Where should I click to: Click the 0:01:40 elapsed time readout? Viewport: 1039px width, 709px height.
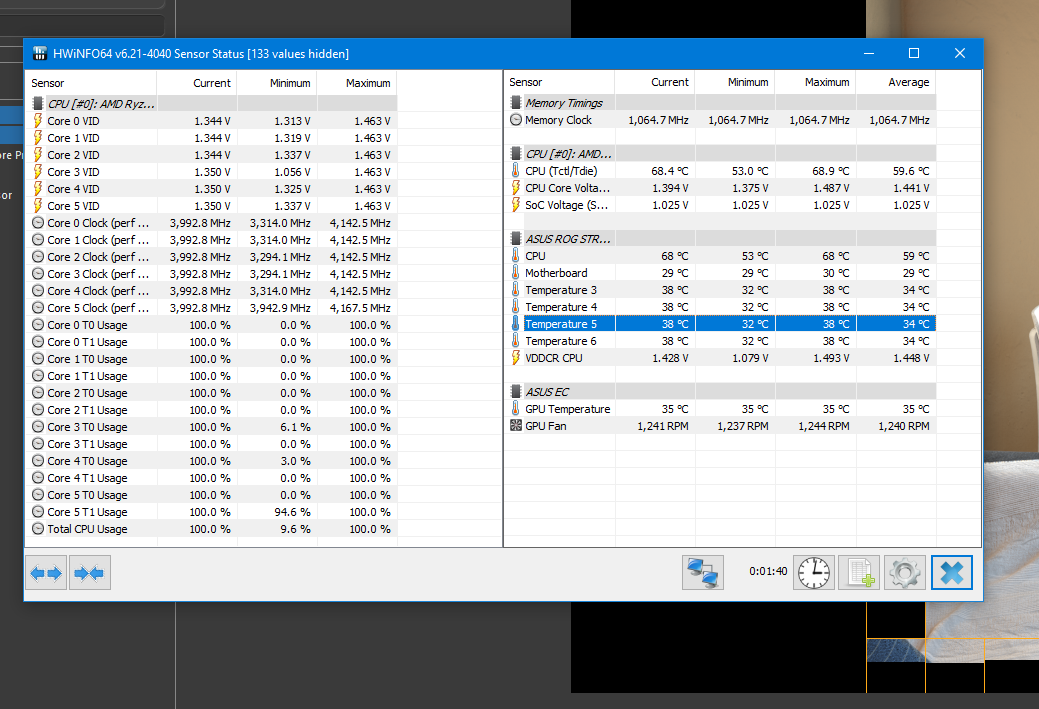pyautogui.click(x=768, y=571)
